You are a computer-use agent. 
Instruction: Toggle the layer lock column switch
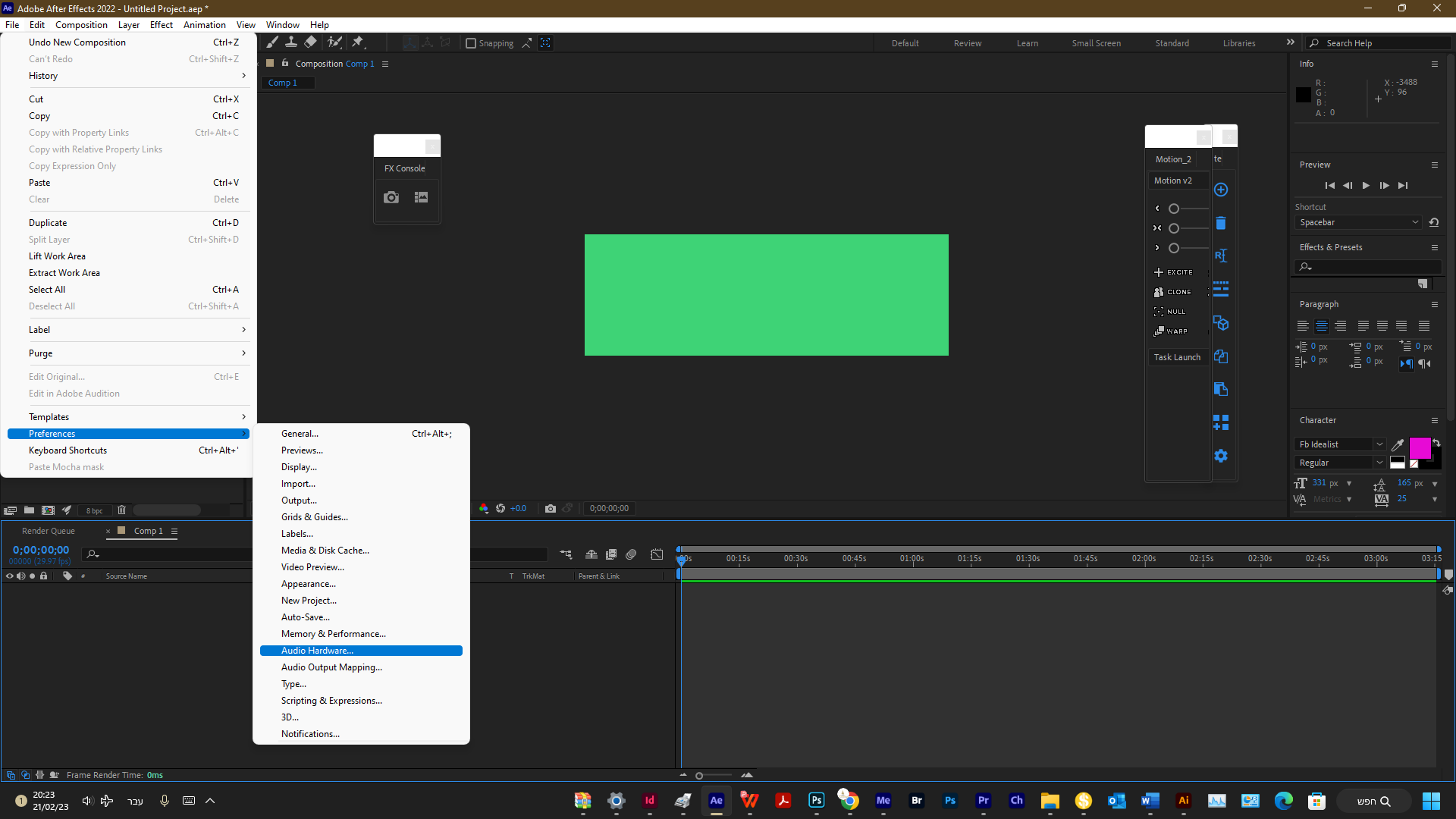click(44, 576)
